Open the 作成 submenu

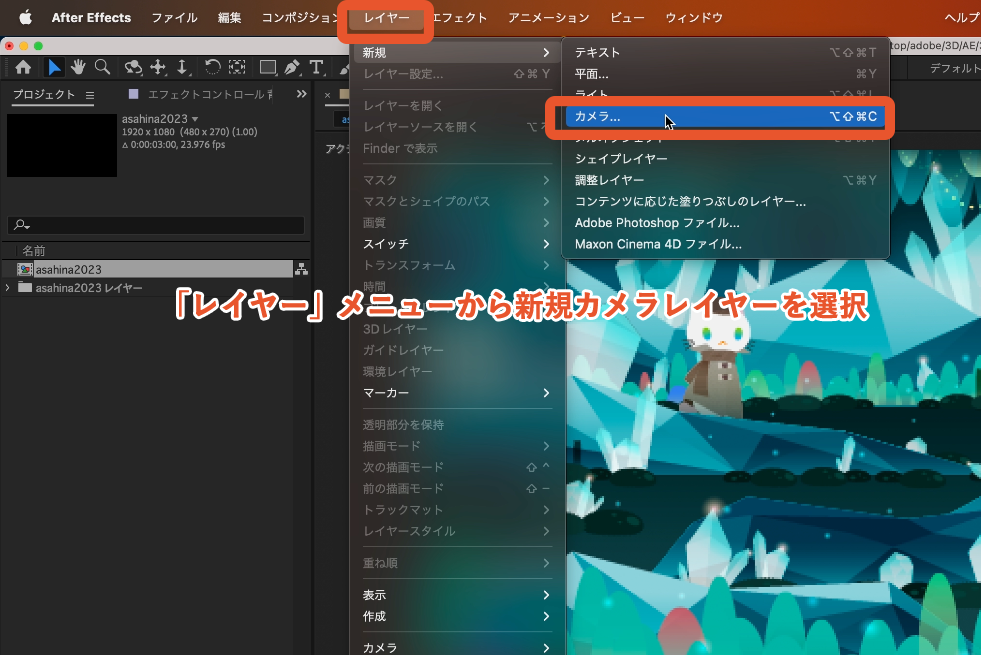coord(456,616)
